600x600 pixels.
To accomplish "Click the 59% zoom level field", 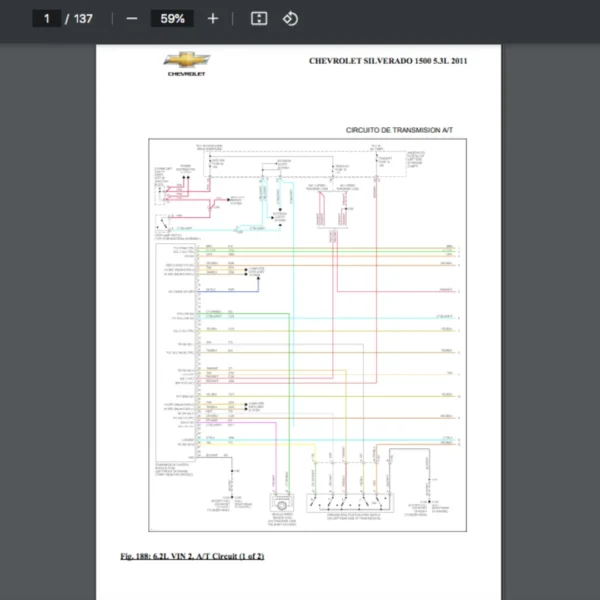I will pos(172,19).
